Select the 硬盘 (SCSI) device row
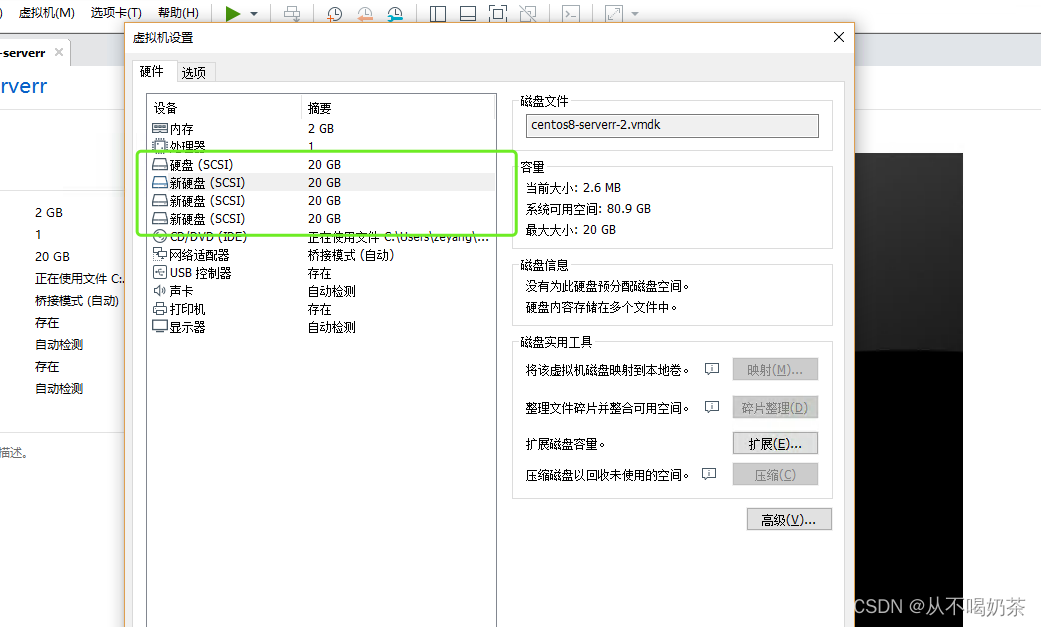This screenshot has height=627, width=1041. click(x=323, y=165)
